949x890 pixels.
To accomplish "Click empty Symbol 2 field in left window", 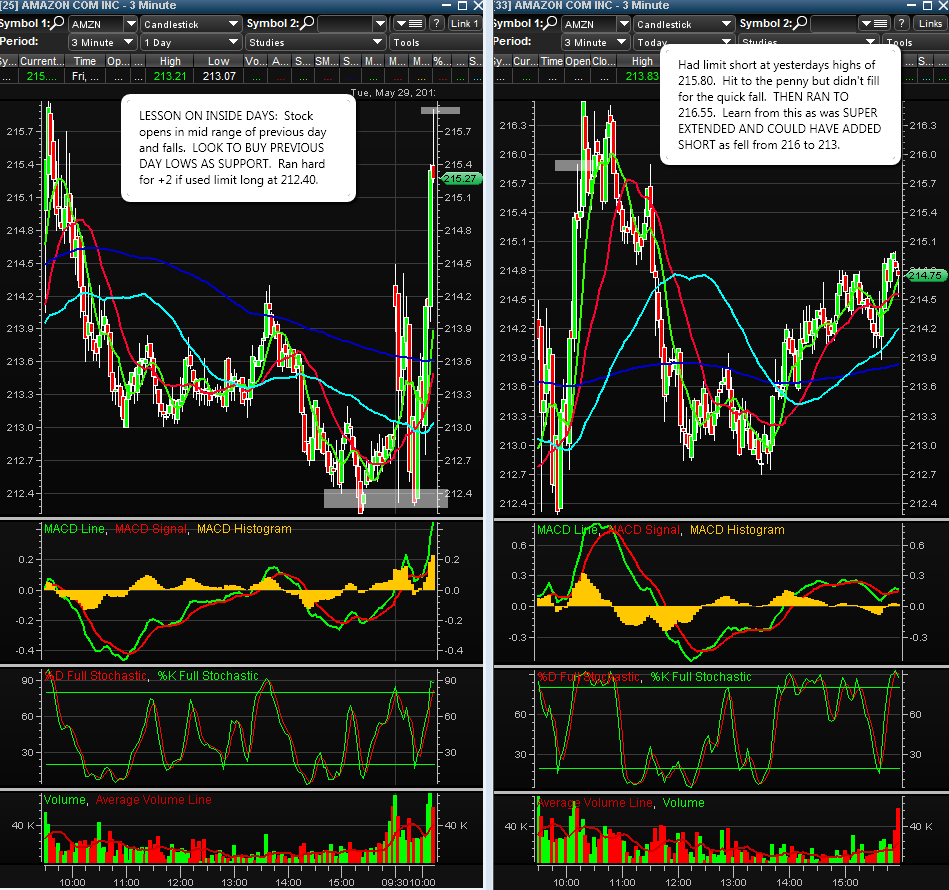I will [346, 24].
